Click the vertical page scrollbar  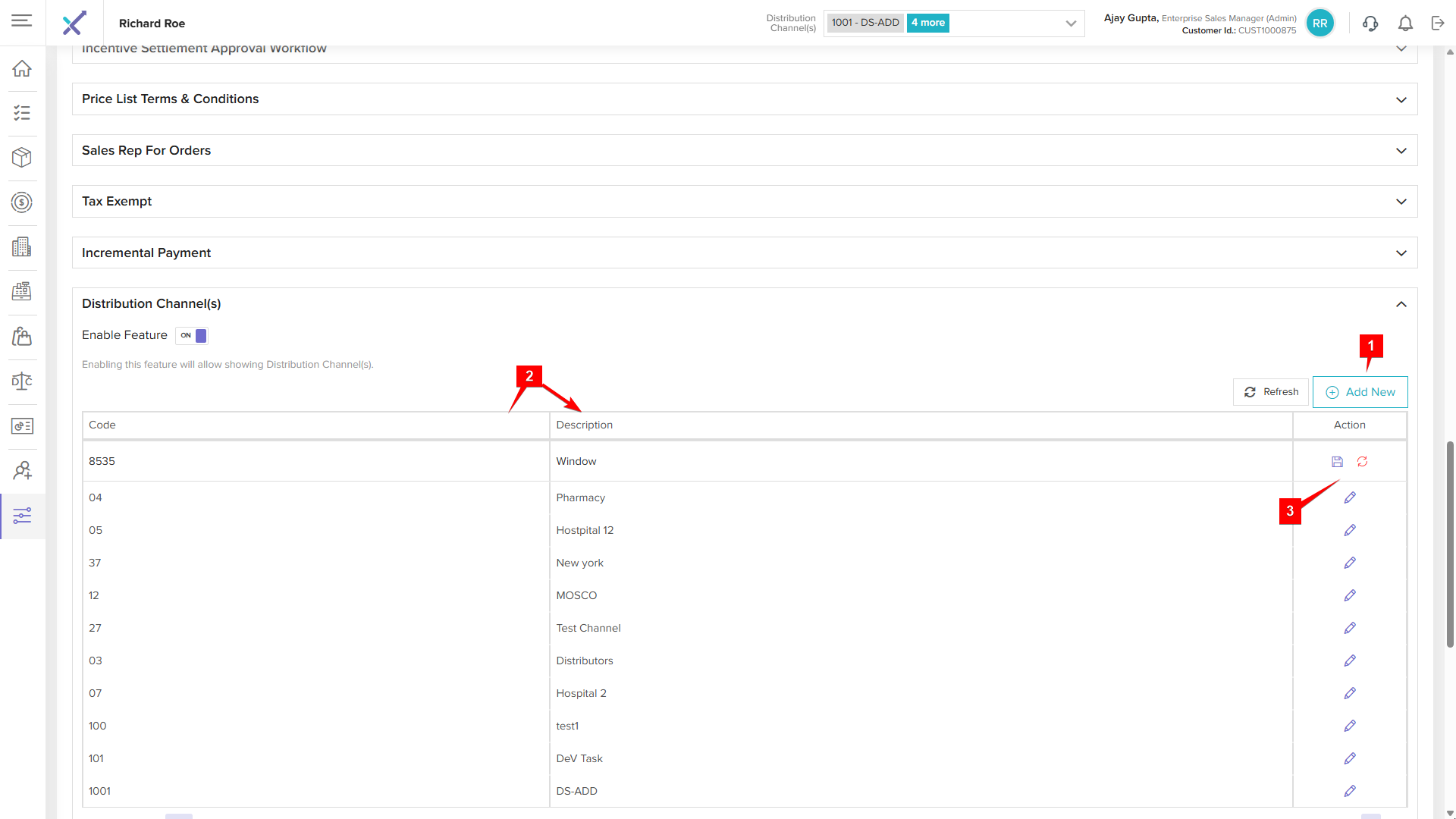pos(1450,543)
